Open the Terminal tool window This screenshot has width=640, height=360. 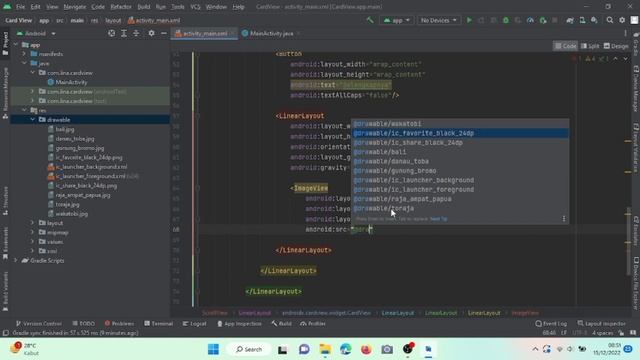(158, 324)
